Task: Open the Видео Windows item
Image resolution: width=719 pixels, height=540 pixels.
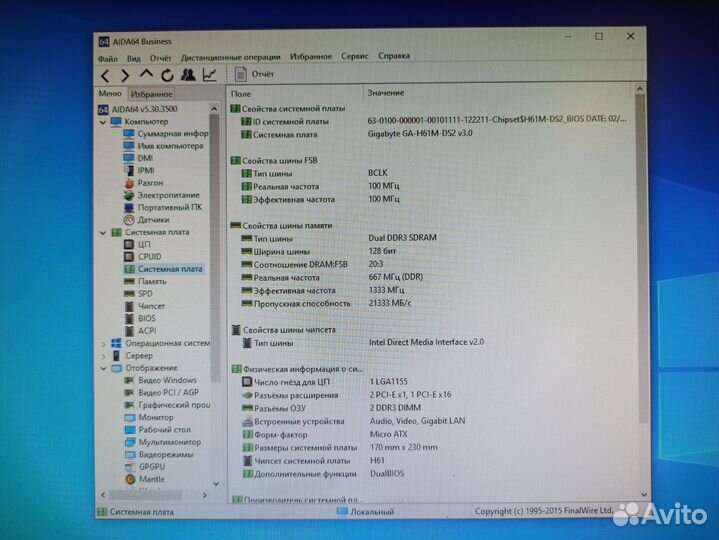Action: [x=160, y=380]
